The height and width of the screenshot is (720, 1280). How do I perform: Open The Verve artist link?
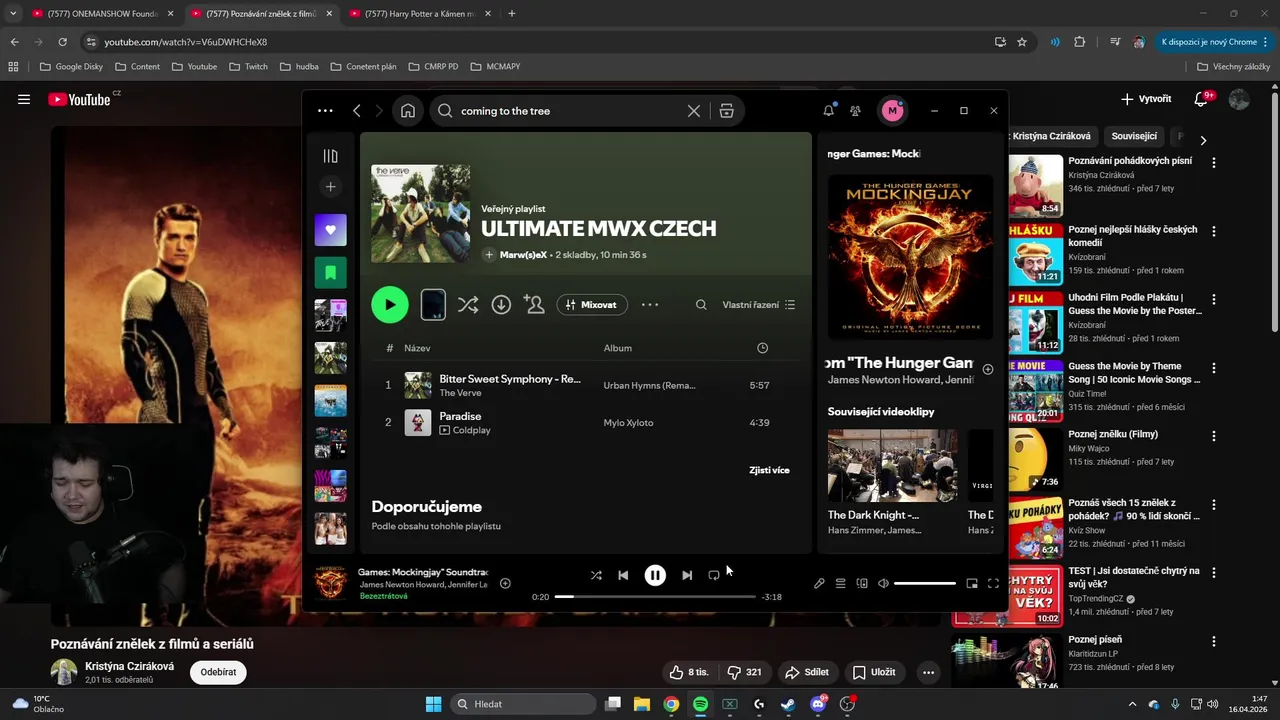460,393
